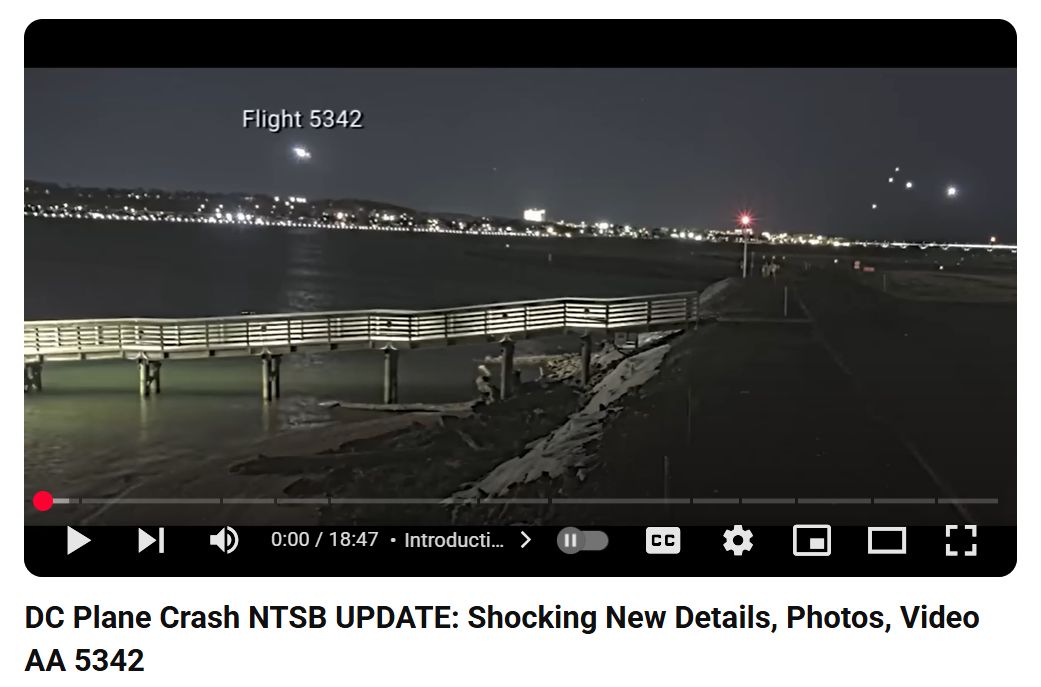Skip to the next video

(x=151, y=540)
